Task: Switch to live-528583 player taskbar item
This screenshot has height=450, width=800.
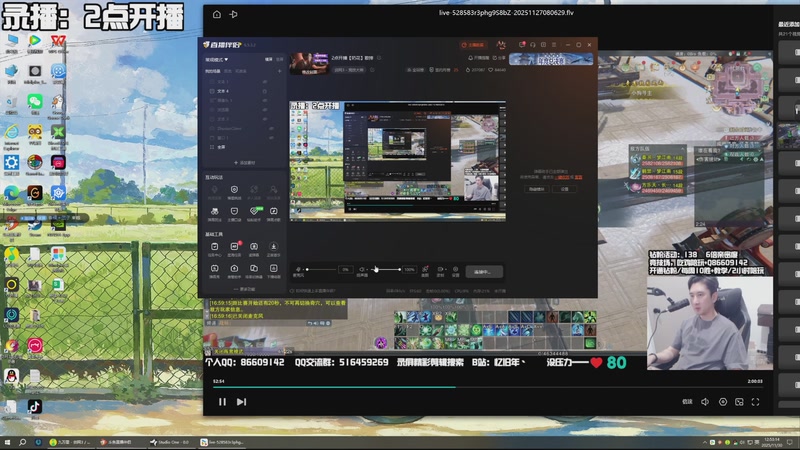Action: [x=222, y=442]
